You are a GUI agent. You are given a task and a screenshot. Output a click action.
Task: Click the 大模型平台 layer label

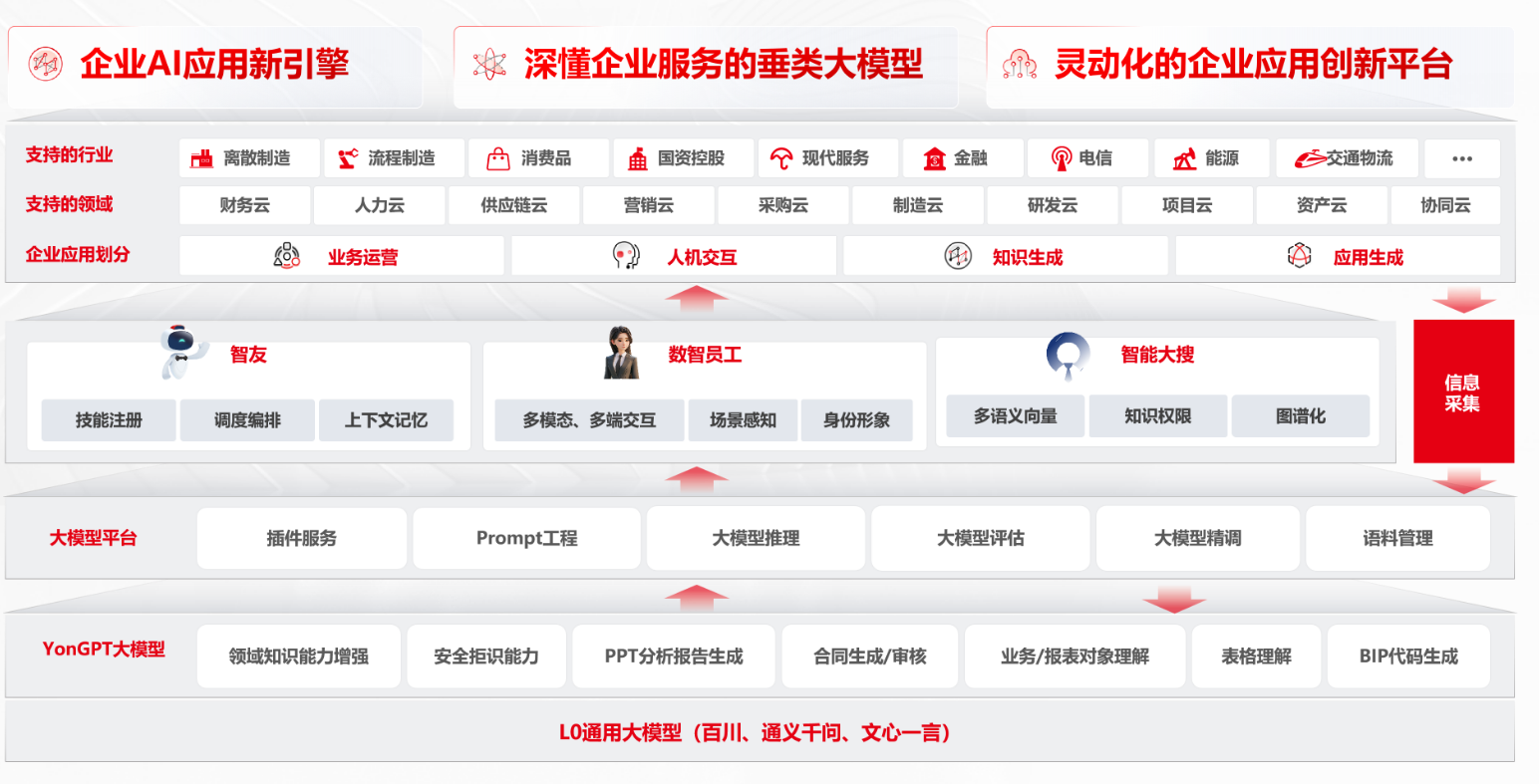94,538
